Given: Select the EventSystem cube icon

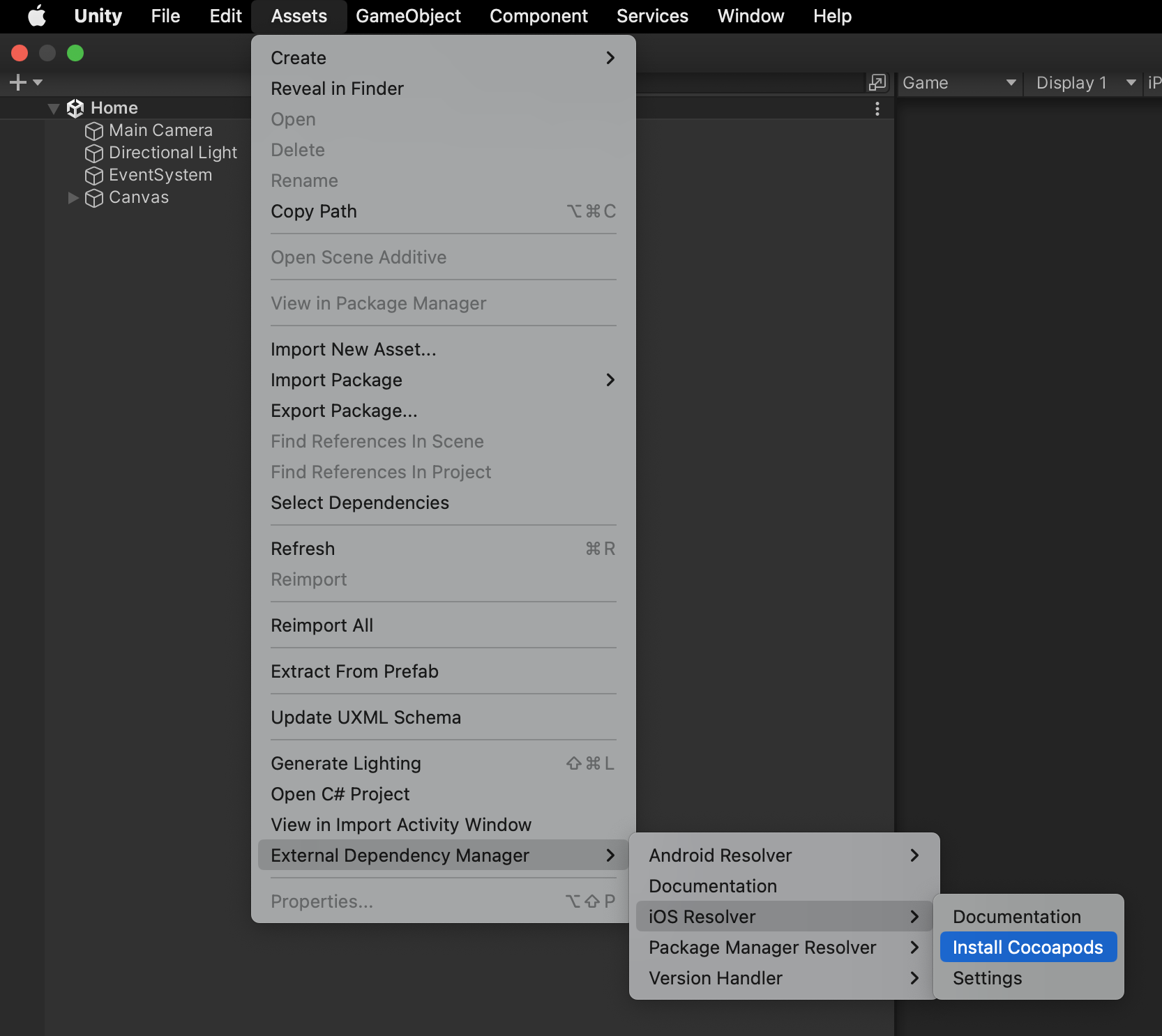Looking at the screenshot, I should 93,176.
